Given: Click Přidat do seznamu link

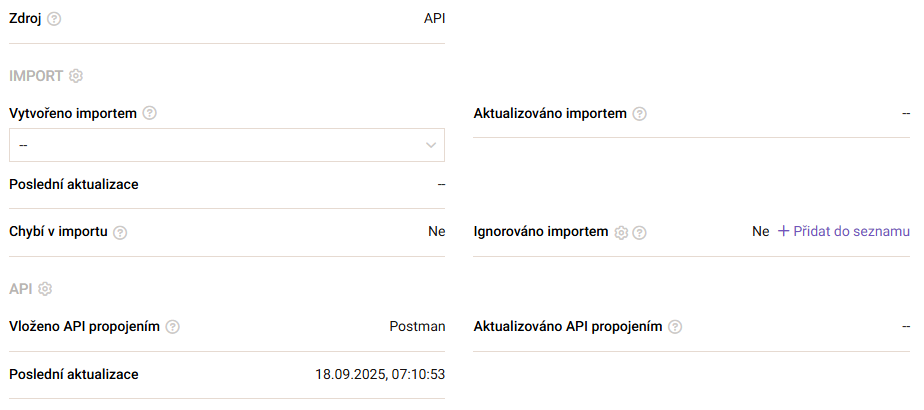Looking at the screenshot, I should click(x=844, y=231).
